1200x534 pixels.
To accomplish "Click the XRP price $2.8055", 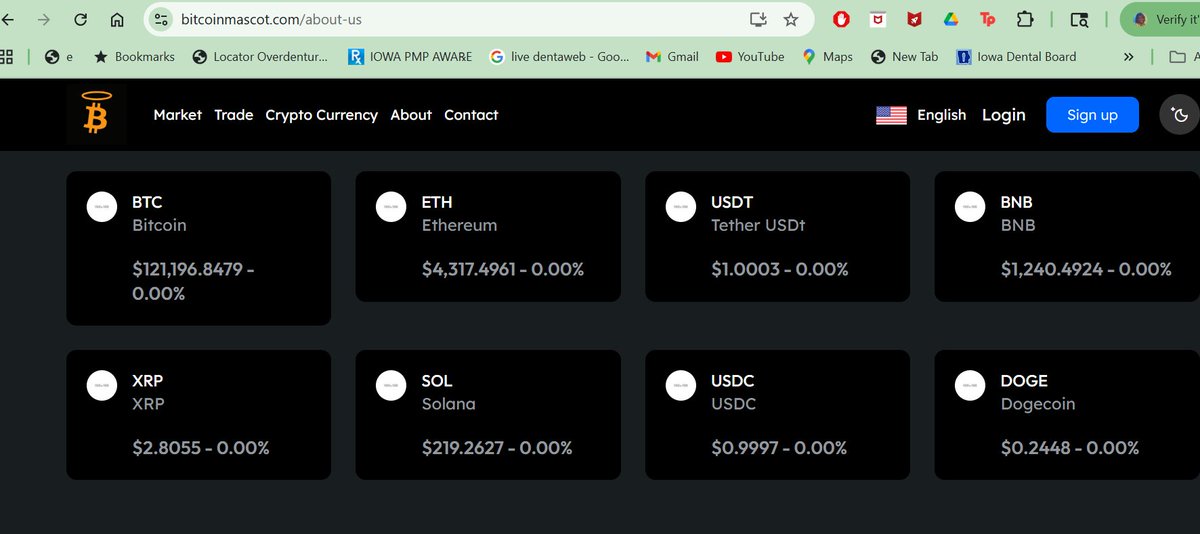I will pyautogui.click(x=166, y=448).
